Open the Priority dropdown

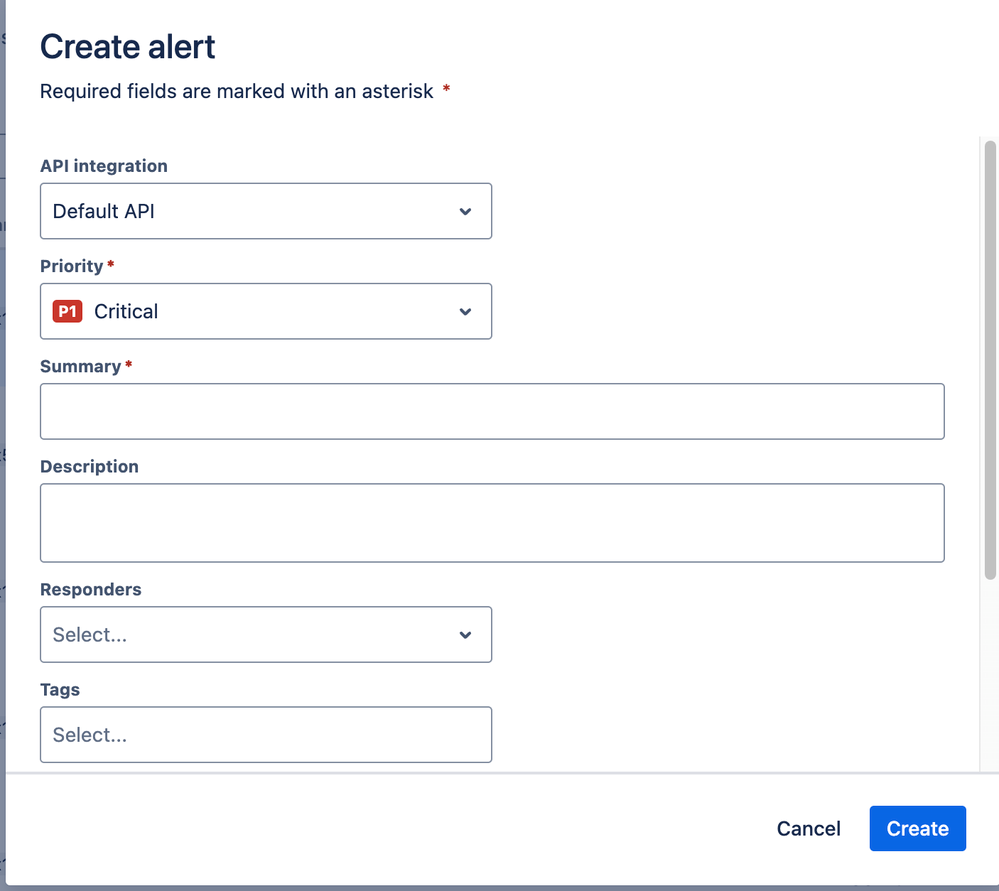coord(265,311)
